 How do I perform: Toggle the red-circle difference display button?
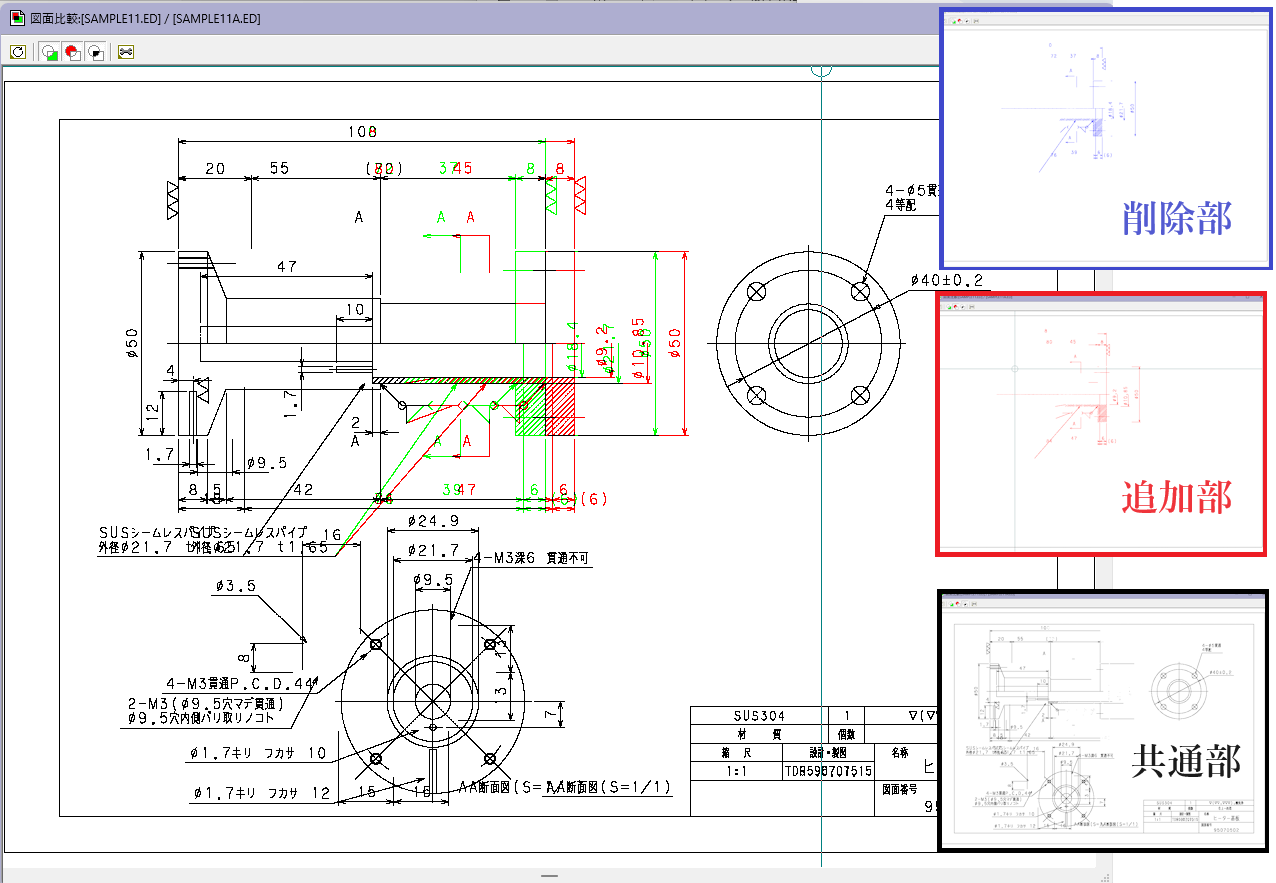[72, 52]
